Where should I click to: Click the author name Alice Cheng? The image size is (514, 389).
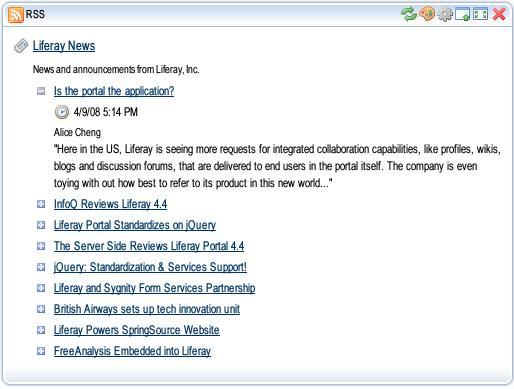coord(77,133)
